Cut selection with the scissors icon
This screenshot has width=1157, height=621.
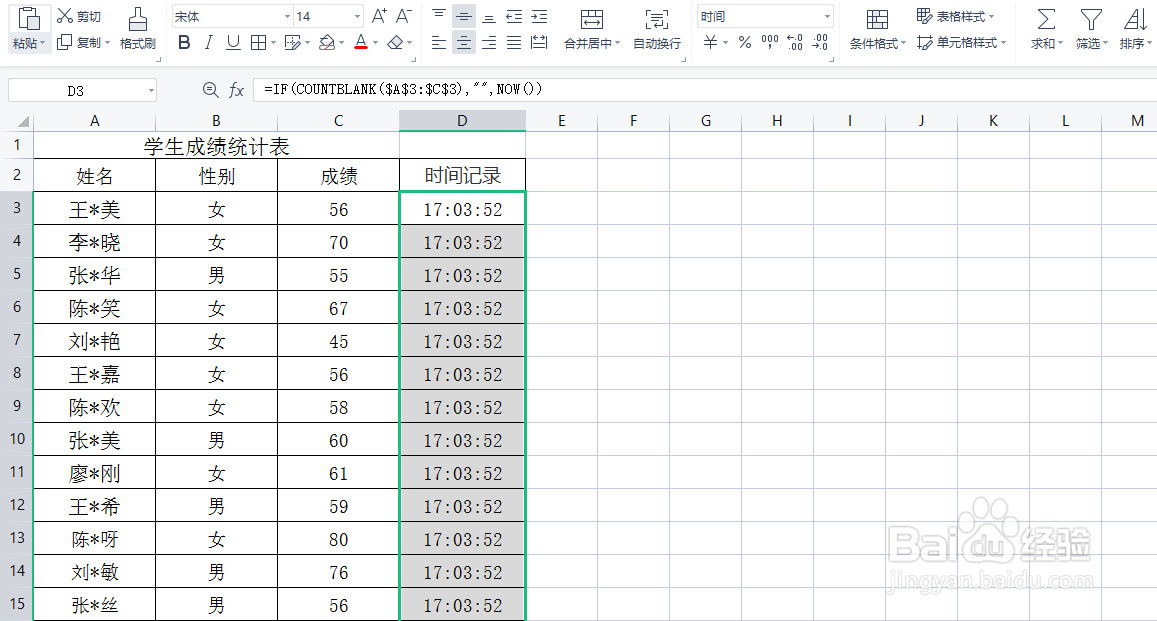(x=65, y=15)
